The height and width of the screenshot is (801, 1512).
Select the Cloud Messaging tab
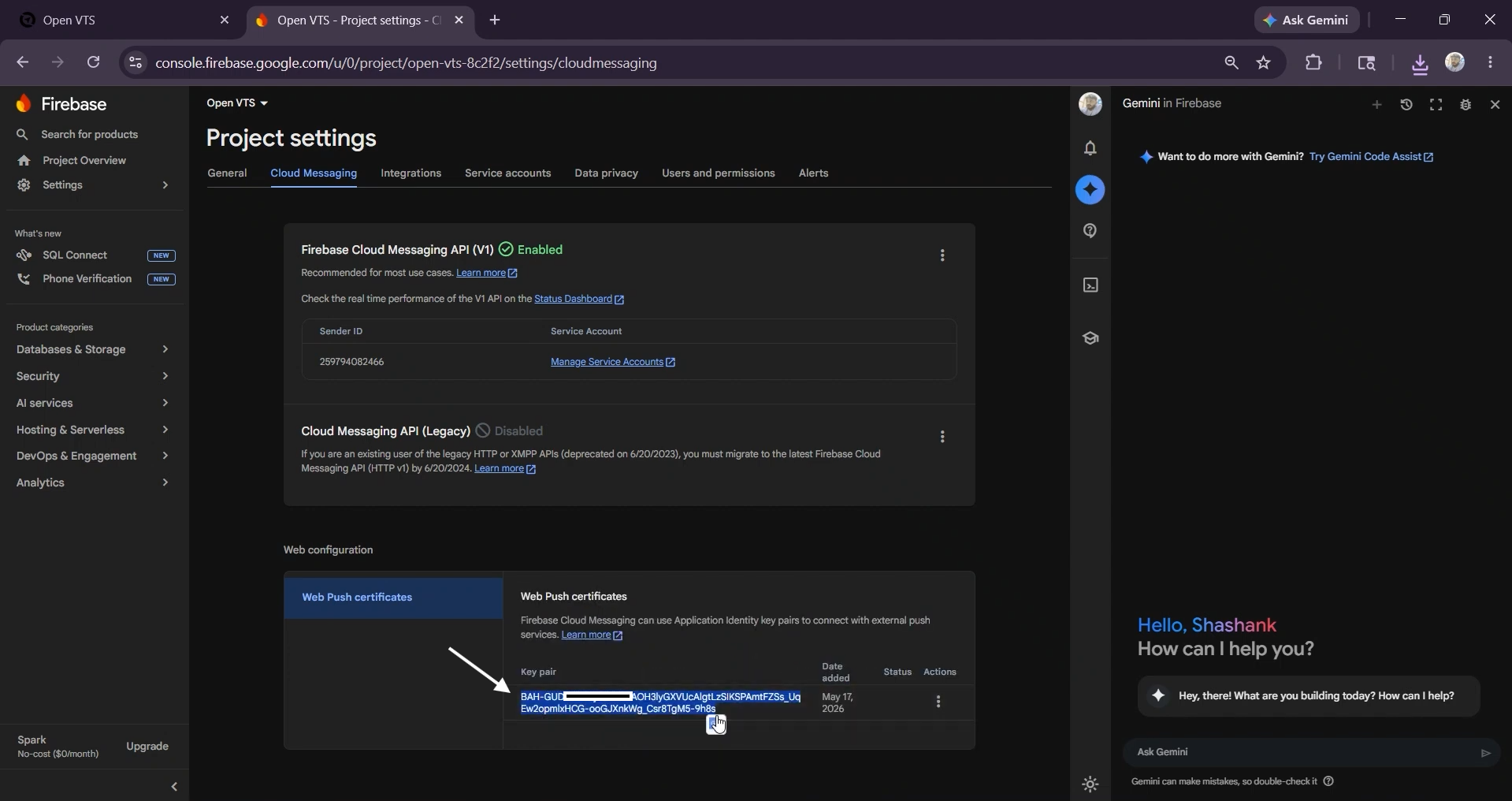314,173
